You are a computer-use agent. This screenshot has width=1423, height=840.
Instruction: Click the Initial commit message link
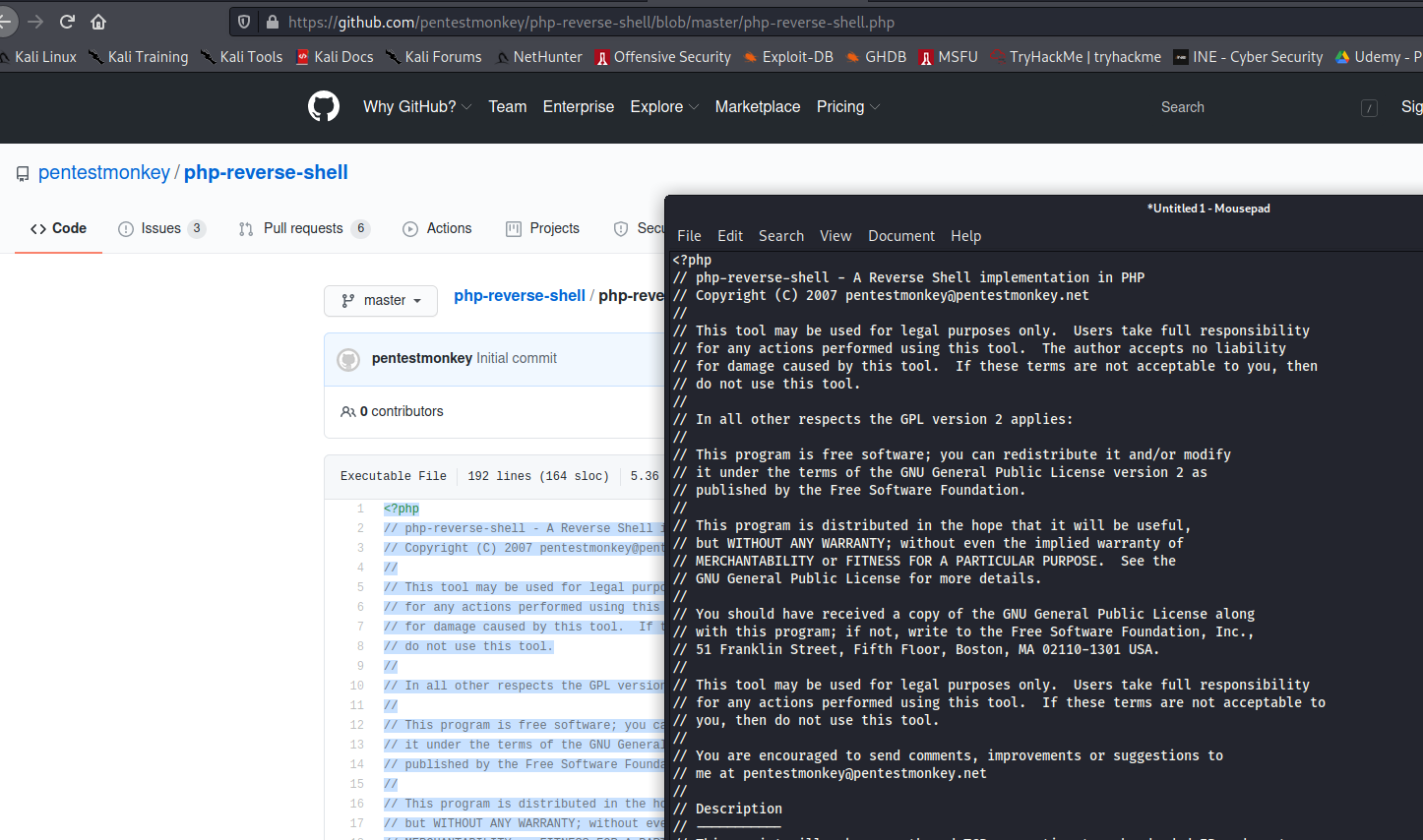[x=517, y=358]
